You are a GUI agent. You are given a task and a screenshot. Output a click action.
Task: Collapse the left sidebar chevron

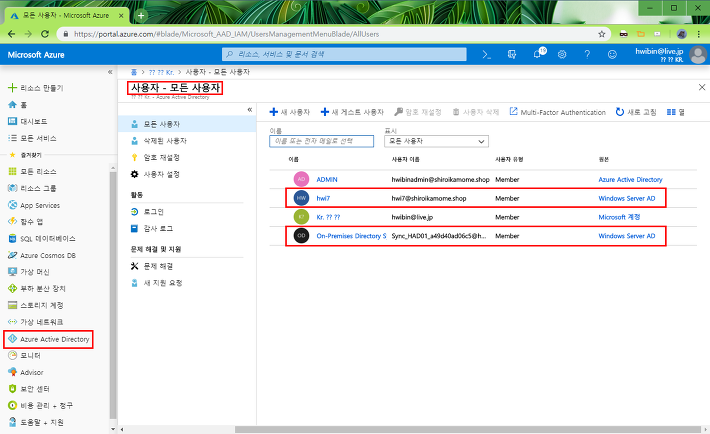point(110,72)
